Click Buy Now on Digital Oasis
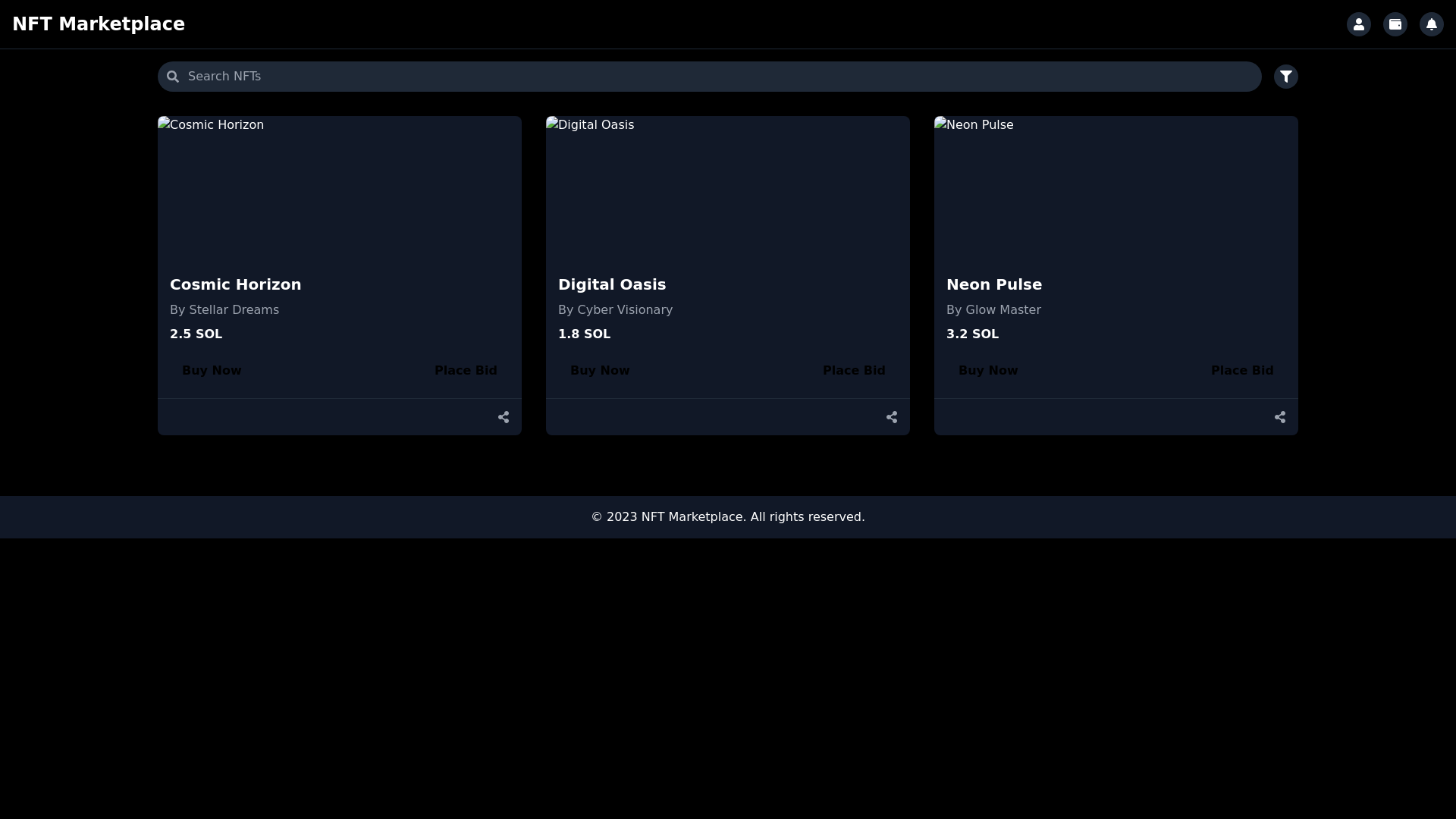Viewport: 1456px width, 819px height. [600, 370]
